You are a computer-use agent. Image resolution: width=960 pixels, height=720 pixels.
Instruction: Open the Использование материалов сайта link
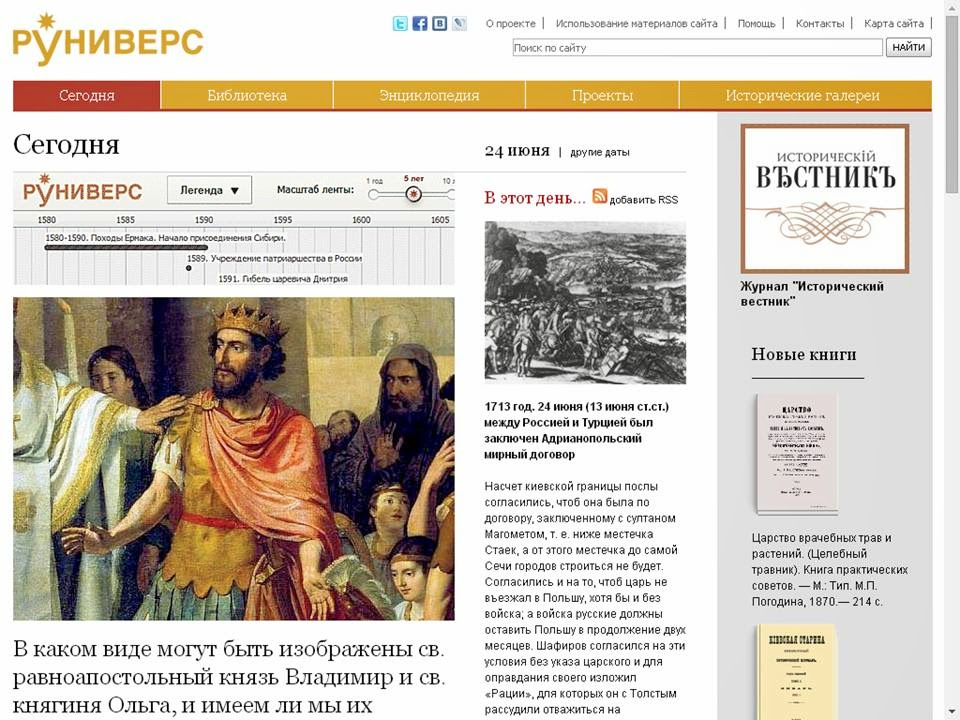tap(636, 24)
